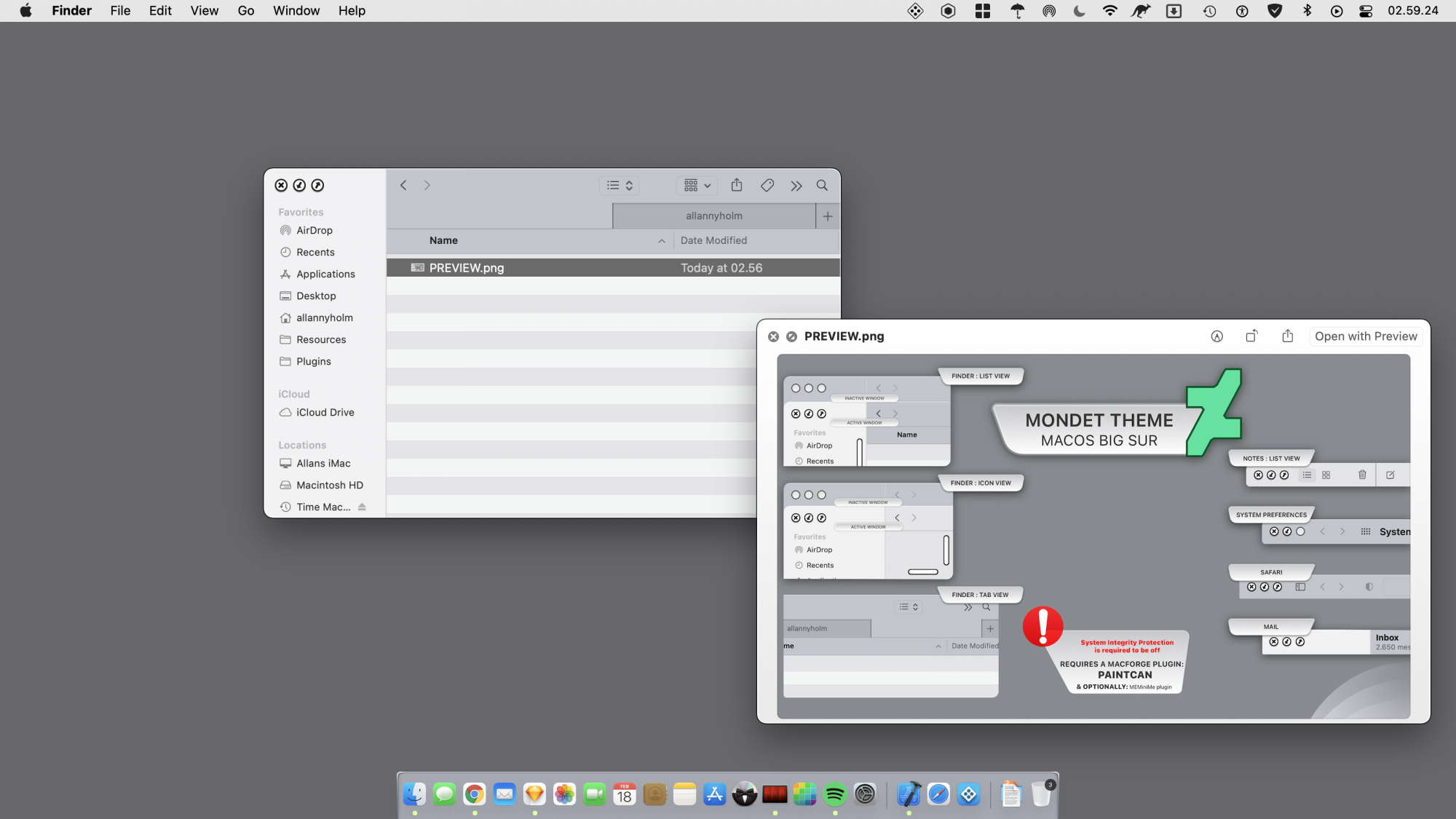Select Allans iMac under Locations
Image resolution: width=1456 pixels, height=819 pixels.
(323, 463)
